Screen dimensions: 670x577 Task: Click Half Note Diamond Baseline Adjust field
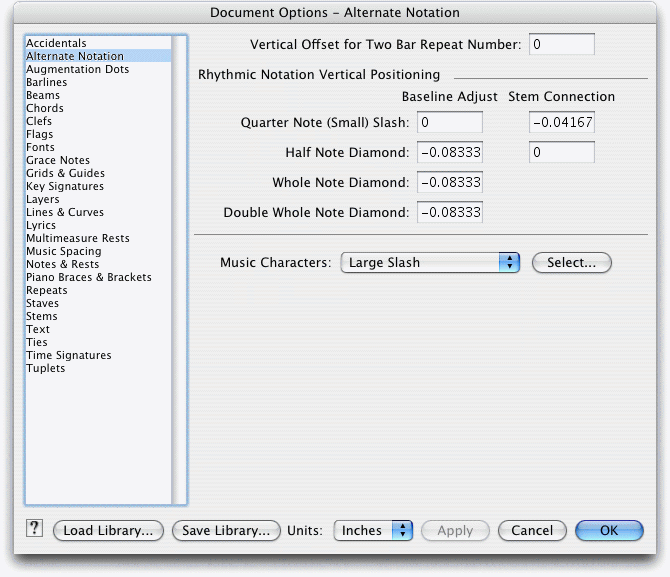450,152
